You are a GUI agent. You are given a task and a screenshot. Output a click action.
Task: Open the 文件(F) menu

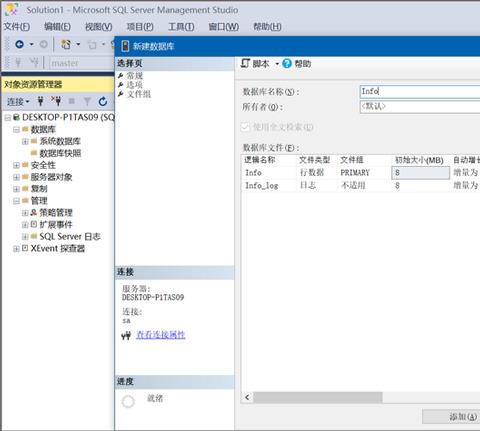(x=17, y=26)
